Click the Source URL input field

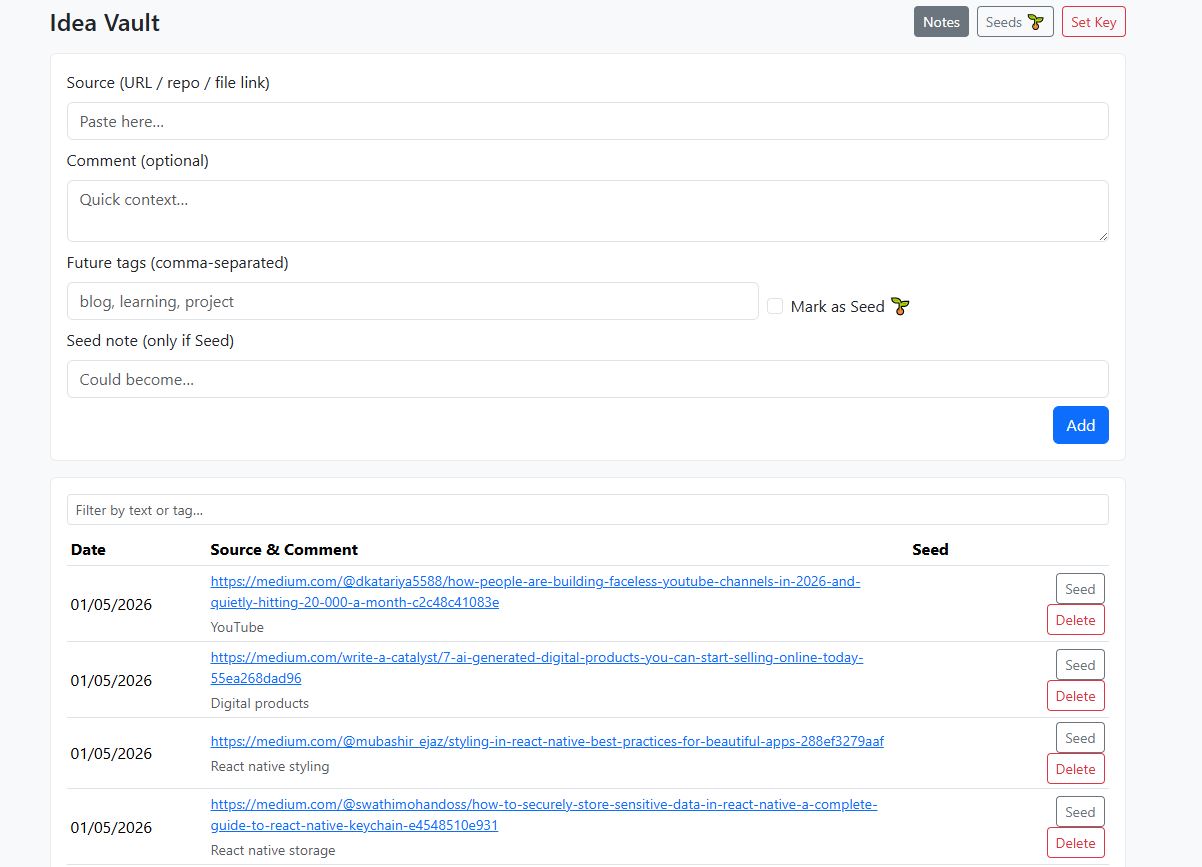[587, 120]
